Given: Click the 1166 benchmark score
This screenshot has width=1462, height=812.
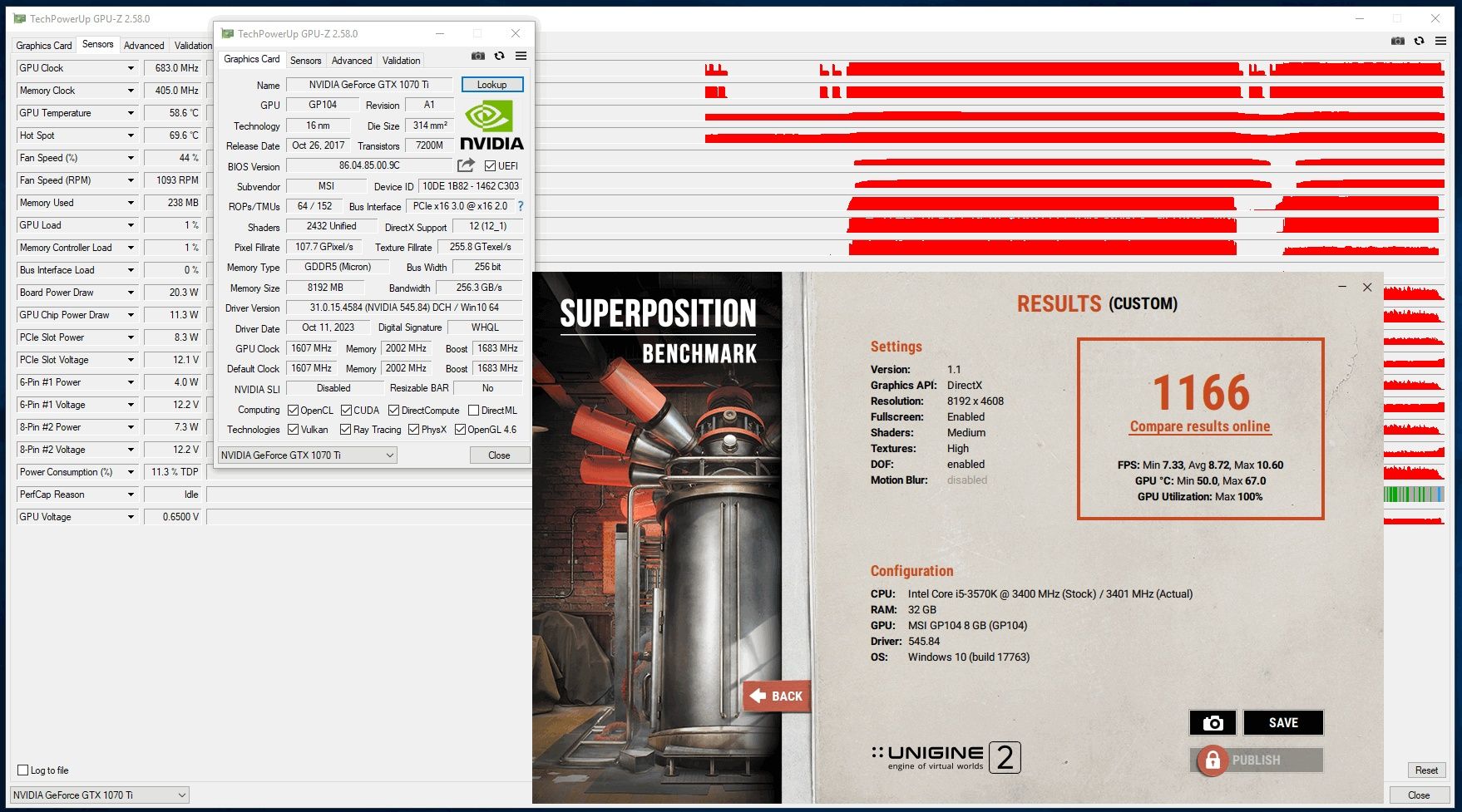Looking at the screenshot, I should [1201, 392].
